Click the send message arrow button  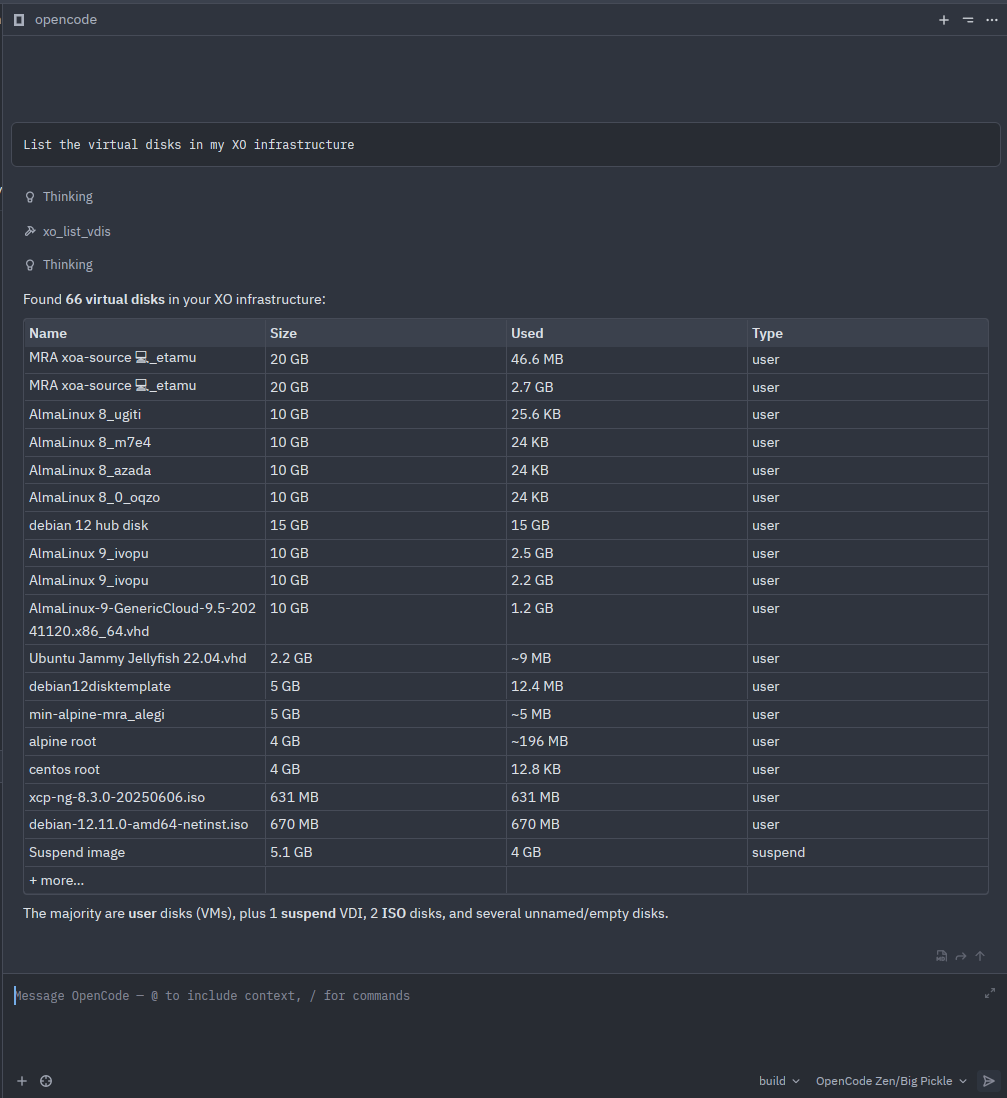click(x=988, y=1081)
